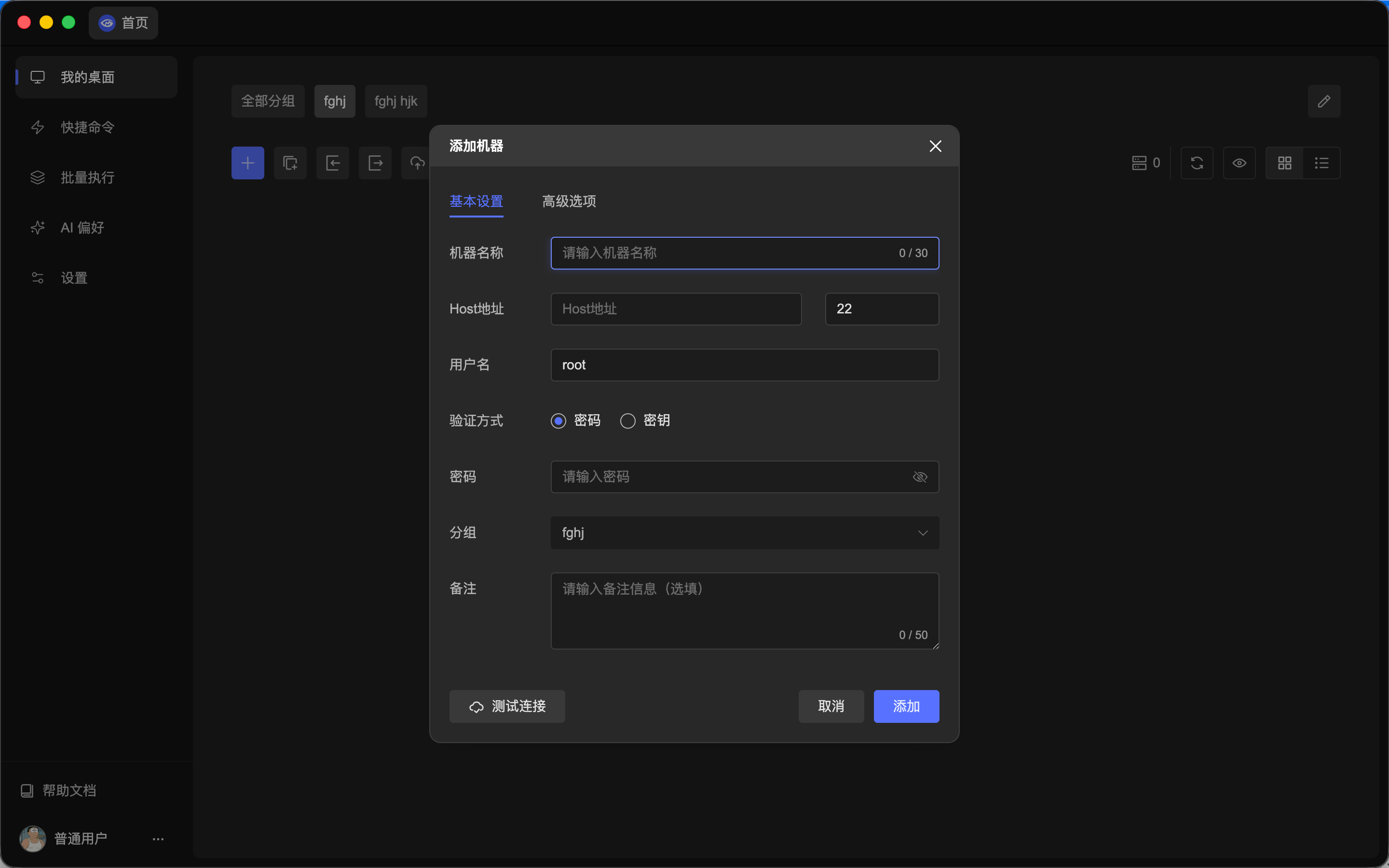Screen dimensions: 1389x868
Task: Toggle password visibility eye in 密码 field
Action: [x=920, y=477]
